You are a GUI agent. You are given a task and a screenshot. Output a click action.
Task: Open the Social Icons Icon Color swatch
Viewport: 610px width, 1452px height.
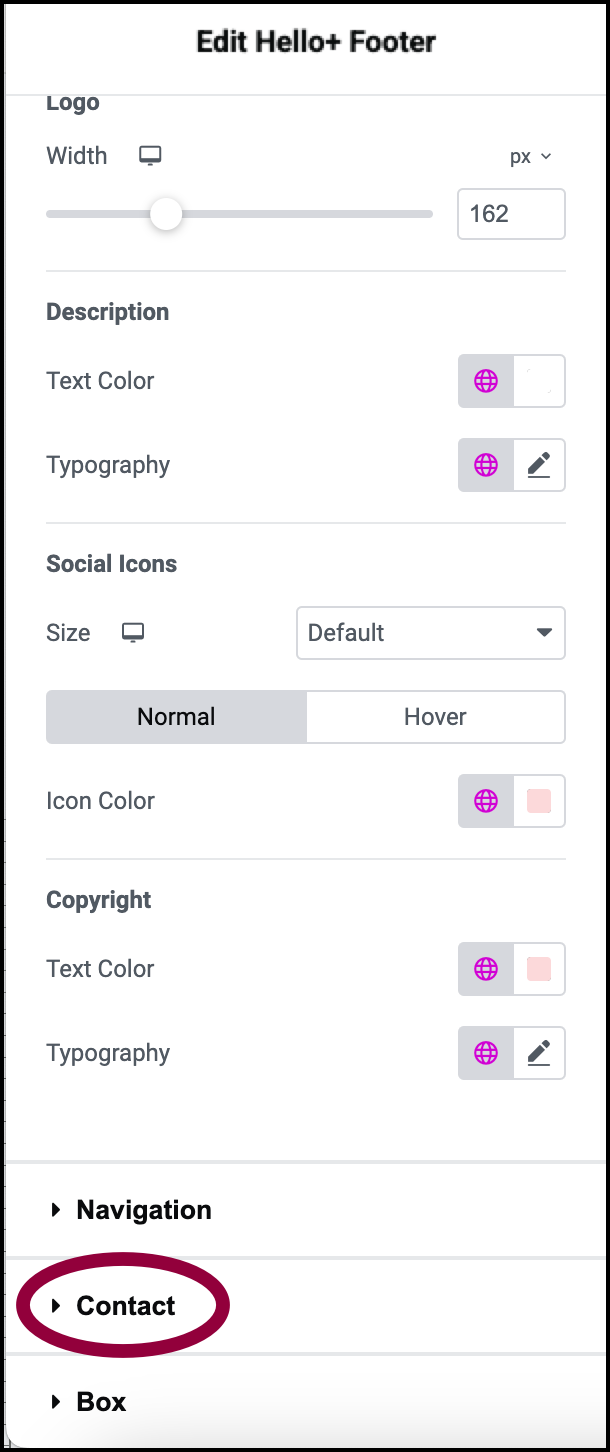tap(539, 801)
